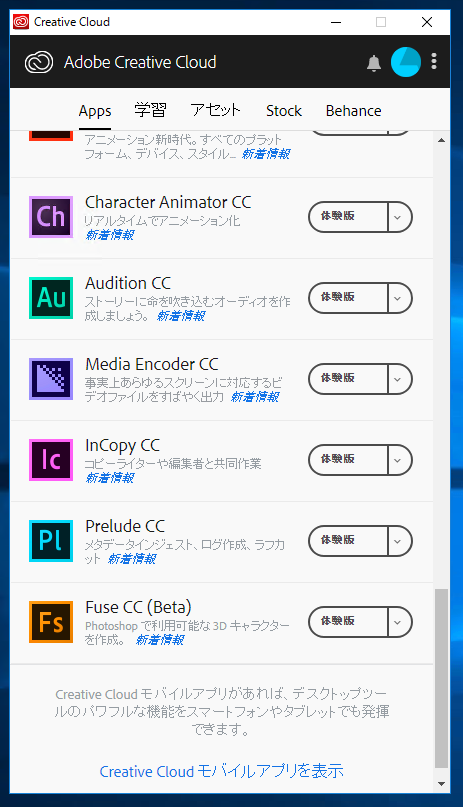Click the InCopy CC app icon
463x807 pixels.
point(51,460)
